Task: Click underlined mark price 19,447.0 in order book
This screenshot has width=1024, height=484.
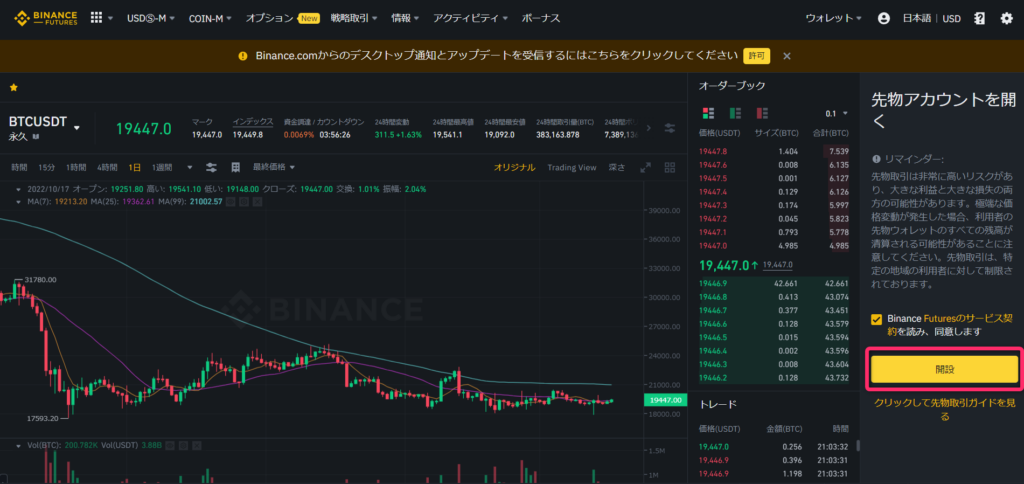Action: coord(778,265)
